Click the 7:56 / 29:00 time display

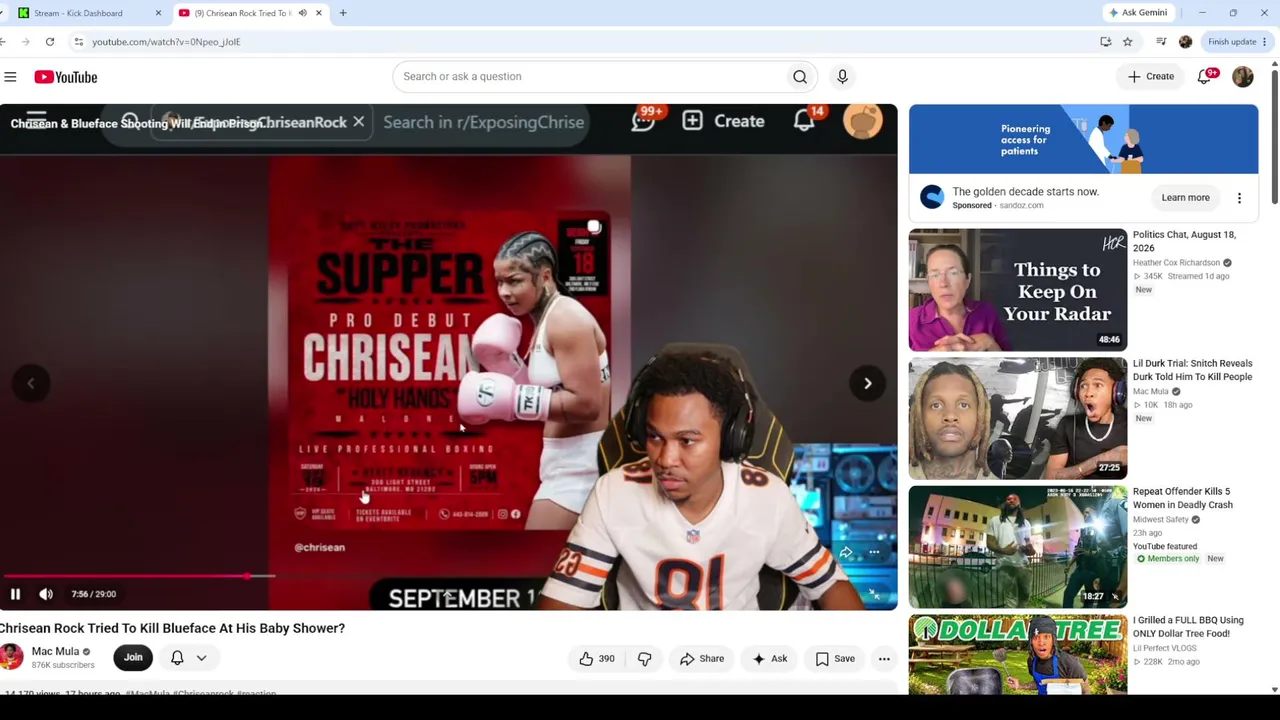tap(94, 594)
